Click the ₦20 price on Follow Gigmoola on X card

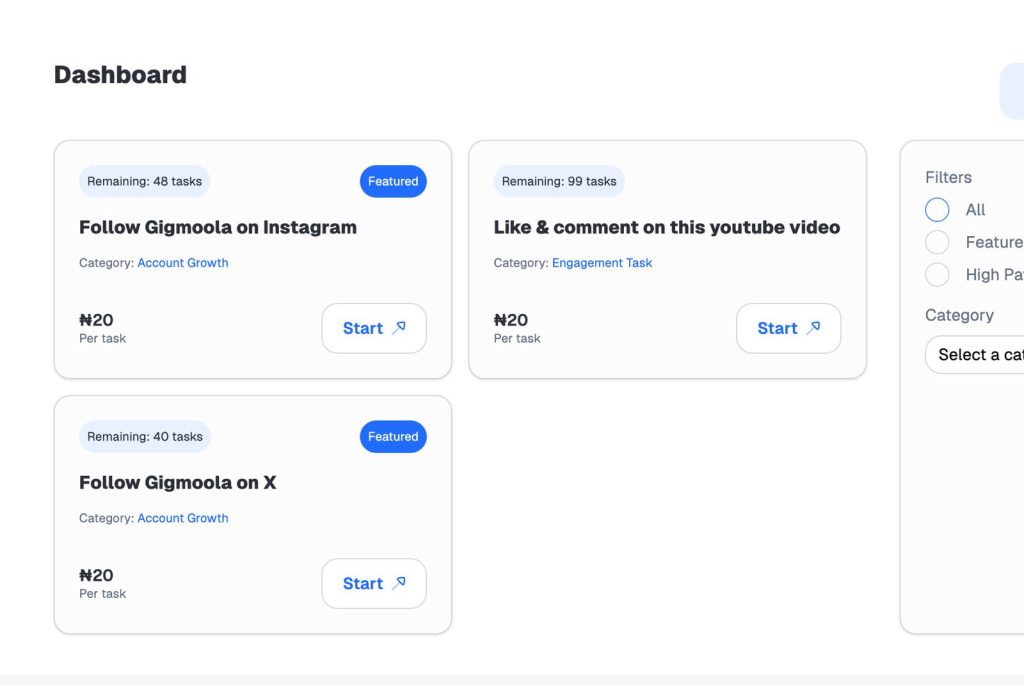pyautogui.click(x=96, y=575)
